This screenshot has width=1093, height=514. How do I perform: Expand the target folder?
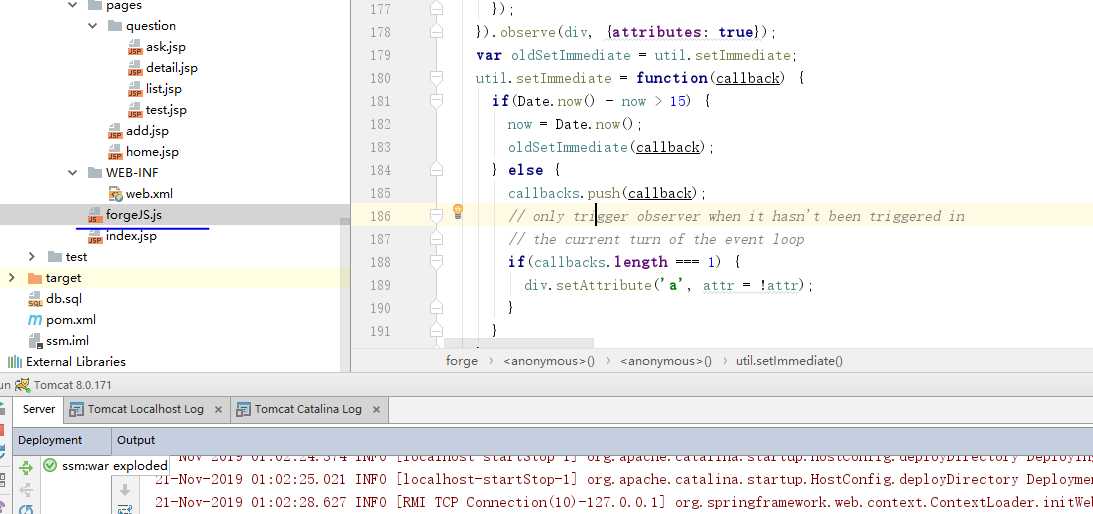(11, 278)
